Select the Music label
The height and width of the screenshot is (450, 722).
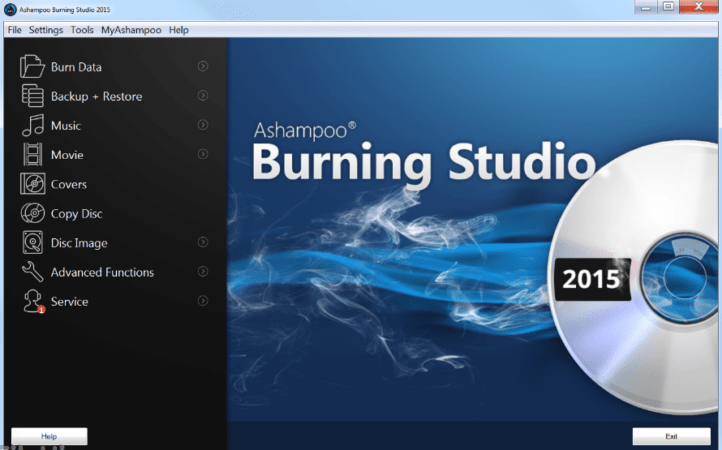tap(66, 126)
